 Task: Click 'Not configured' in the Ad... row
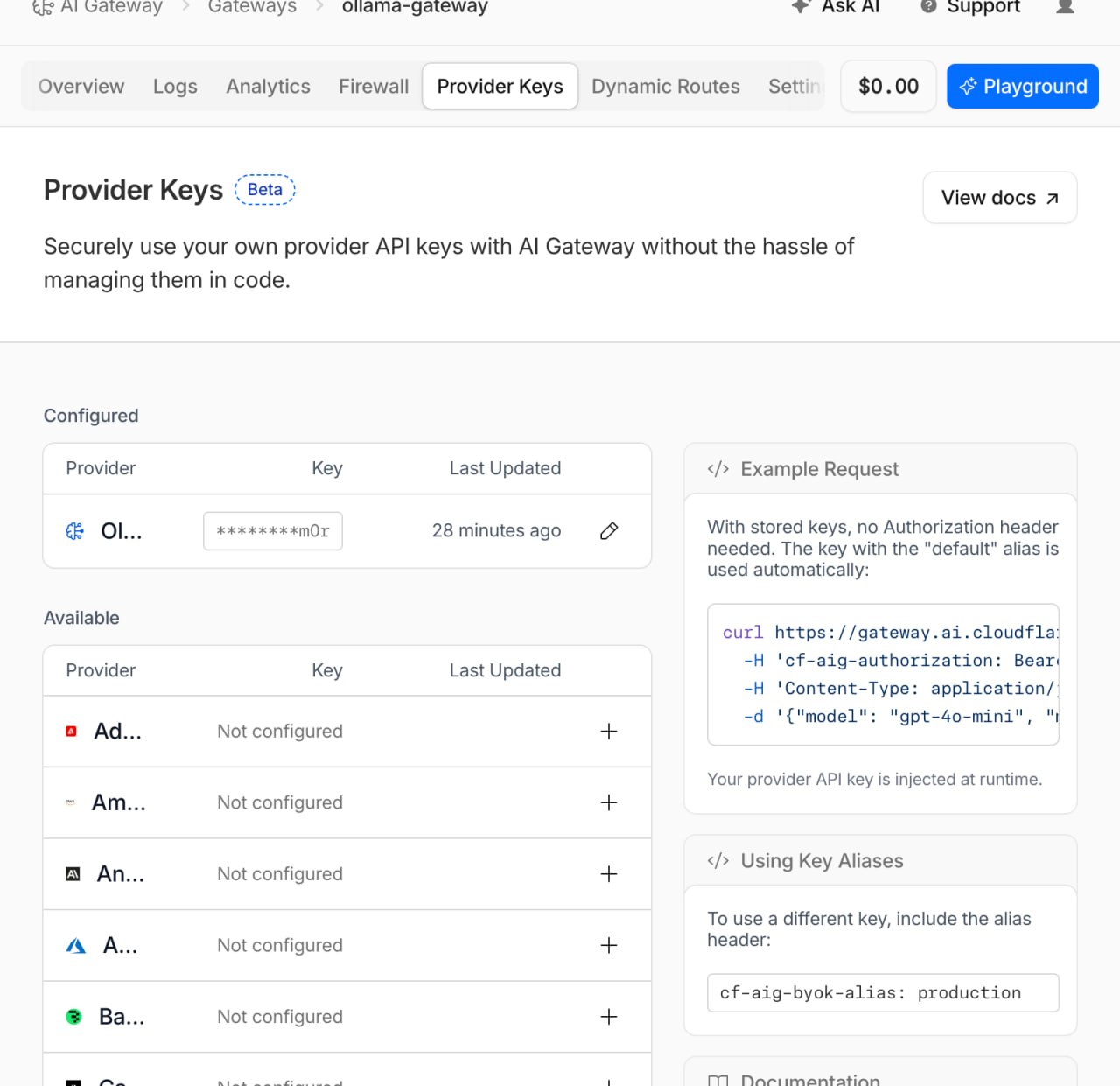[x=280, y=732]
